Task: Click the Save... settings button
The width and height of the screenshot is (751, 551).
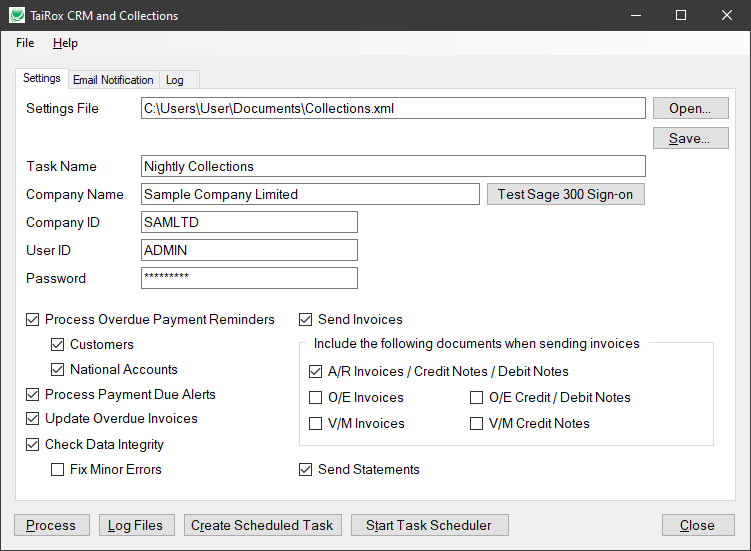Action: 689,138
